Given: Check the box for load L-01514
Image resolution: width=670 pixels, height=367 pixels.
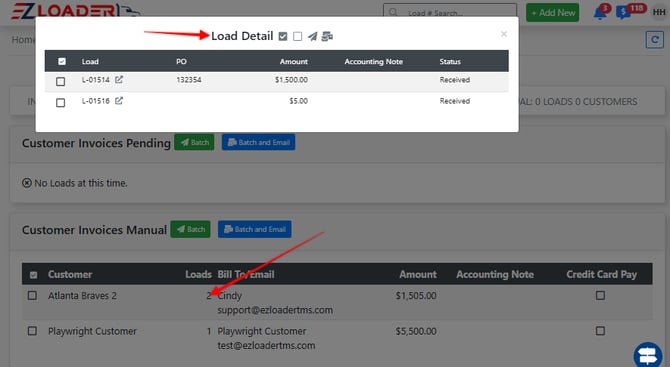Looking at the screenshot, I should pos(61,81).
